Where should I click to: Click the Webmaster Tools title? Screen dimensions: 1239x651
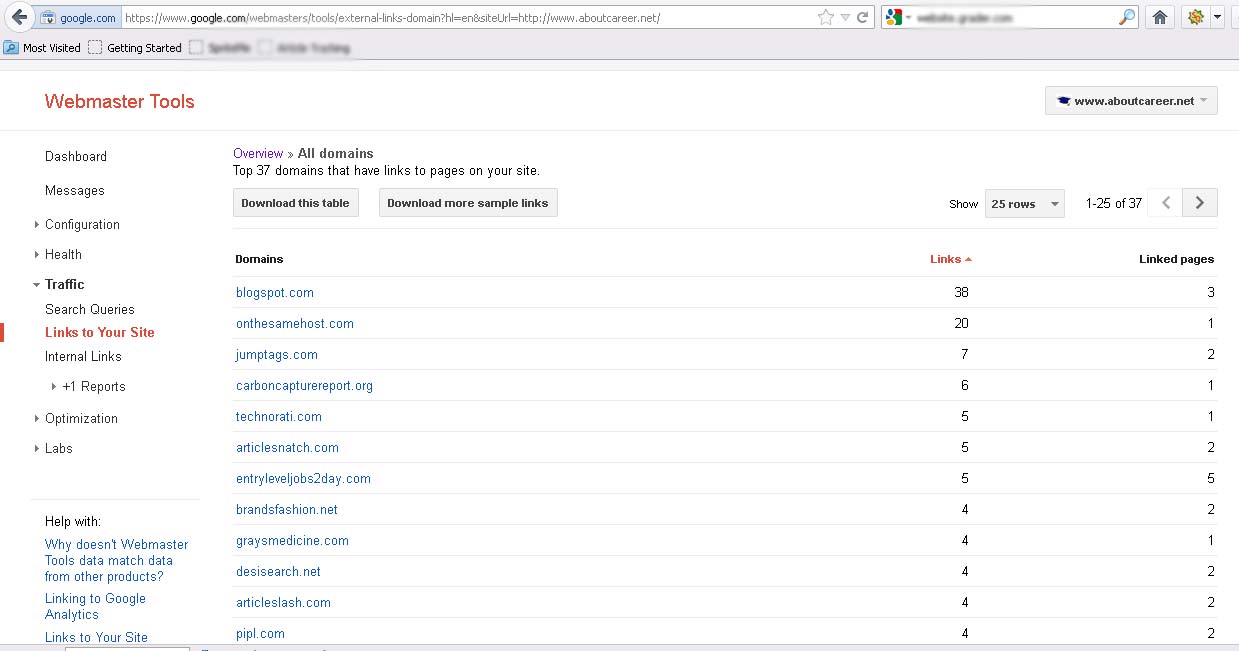(x=120, y=101)
